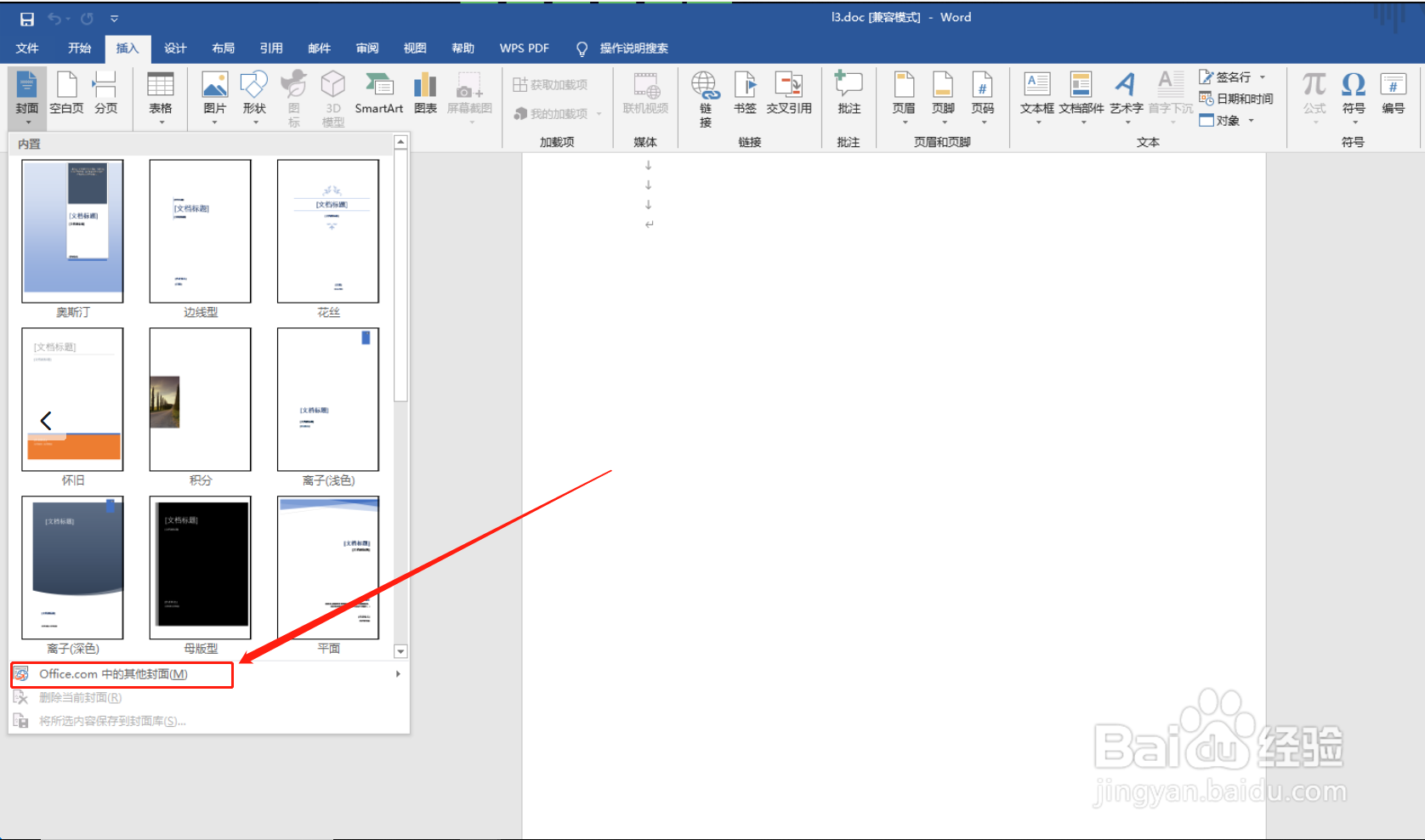Switch to the 引用 ribbon tab
This screenshot has width=1425, height=840.
(x=271, y=48)
